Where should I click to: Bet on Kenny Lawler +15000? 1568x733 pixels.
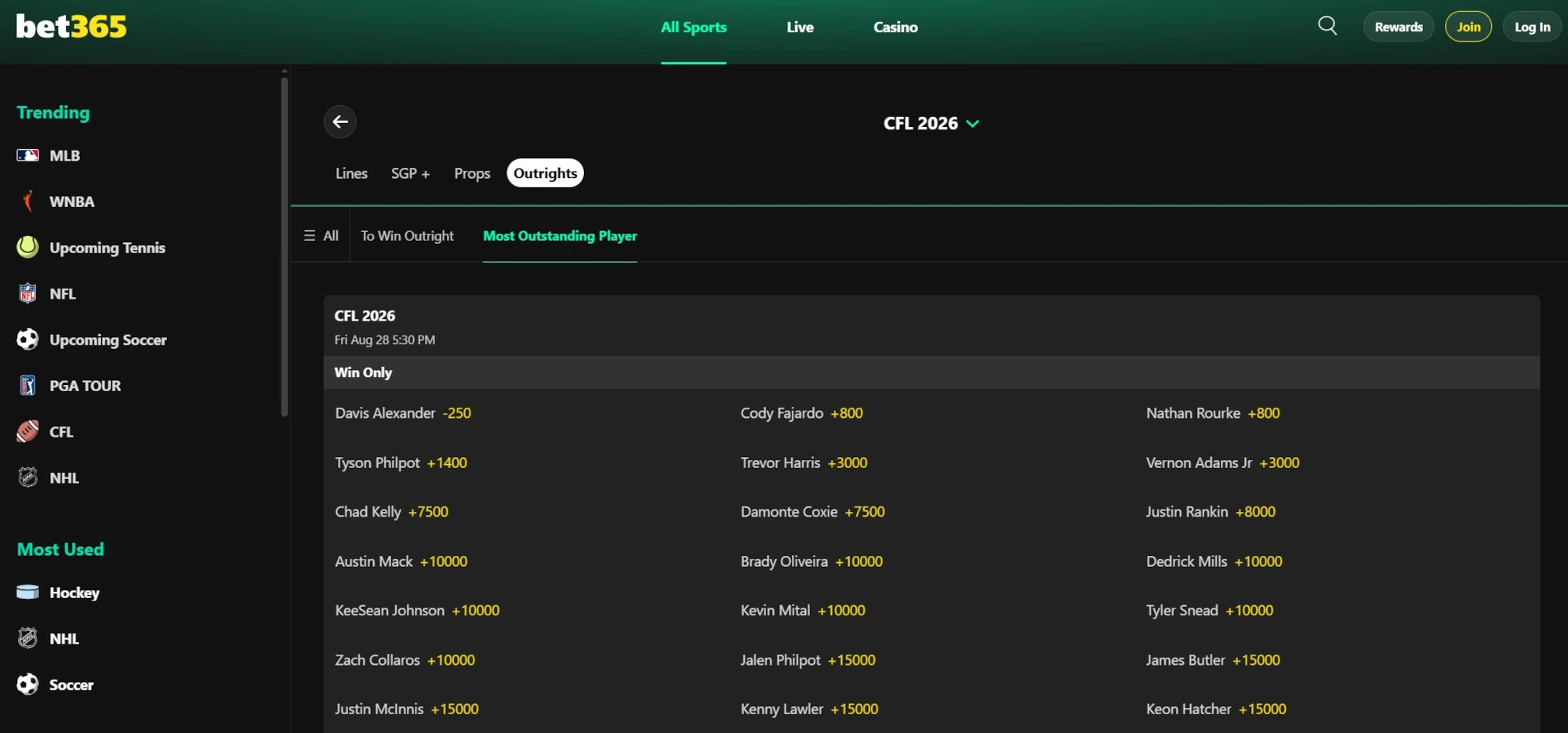click(809, 709)
